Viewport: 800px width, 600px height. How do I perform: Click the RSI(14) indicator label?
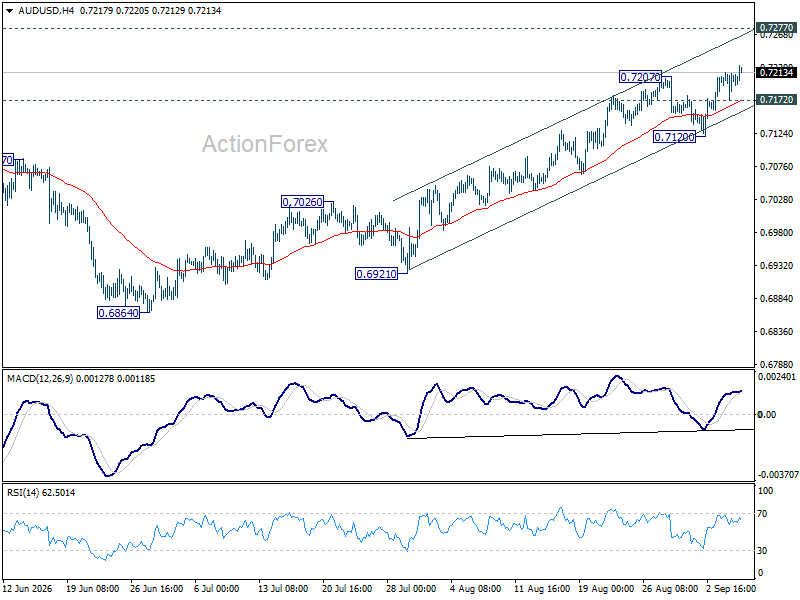point(23,492)
